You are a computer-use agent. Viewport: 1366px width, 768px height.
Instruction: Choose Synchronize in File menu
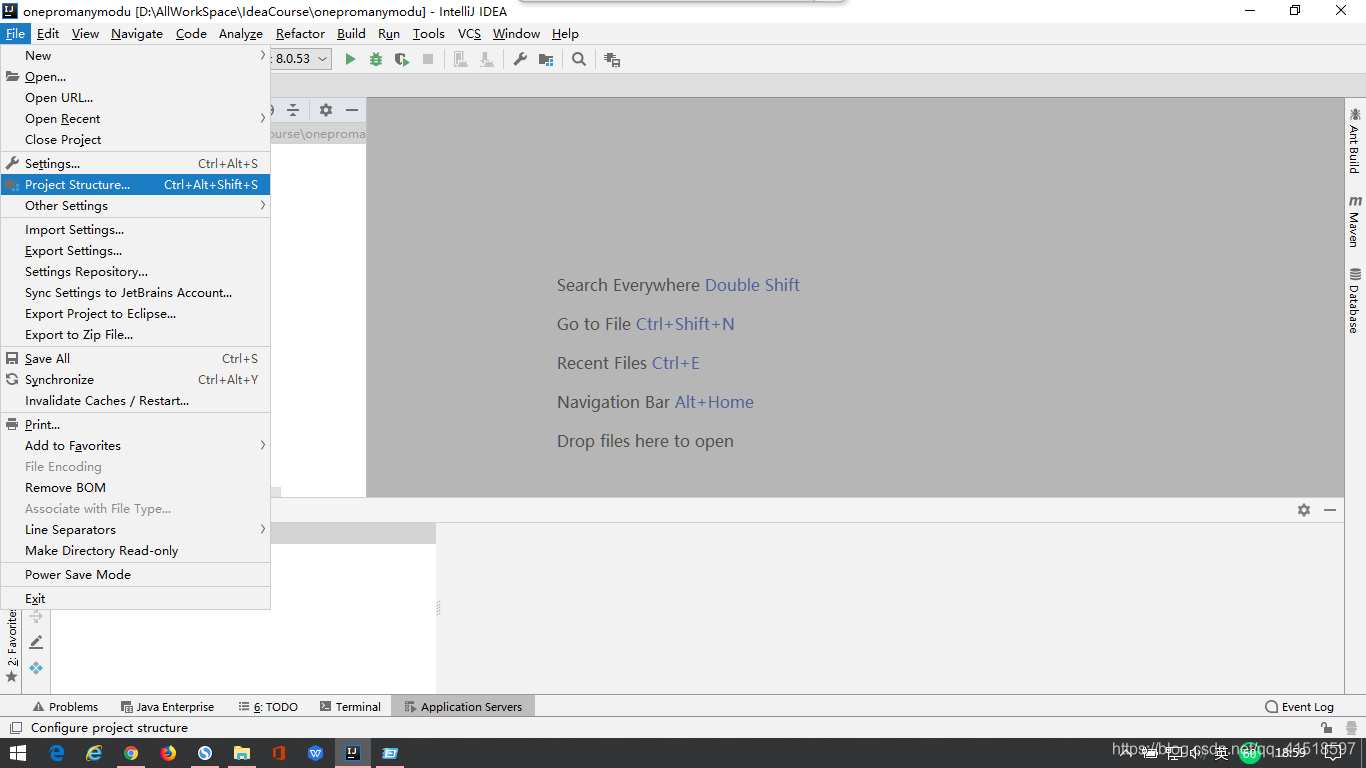pos(135,380)
